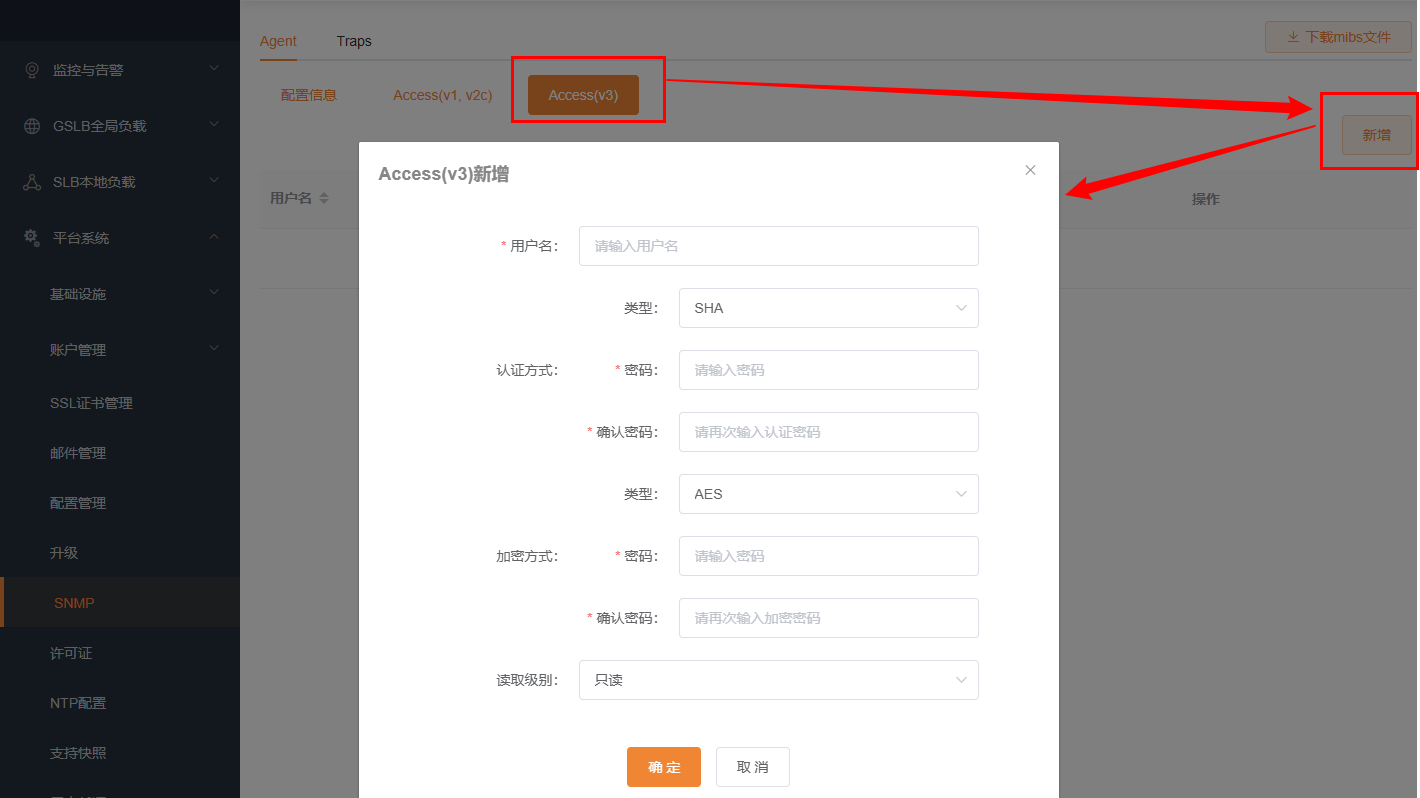Switch to the Traps tab
Viewport: 1420px width, 798px height.
tap(353, 41)
